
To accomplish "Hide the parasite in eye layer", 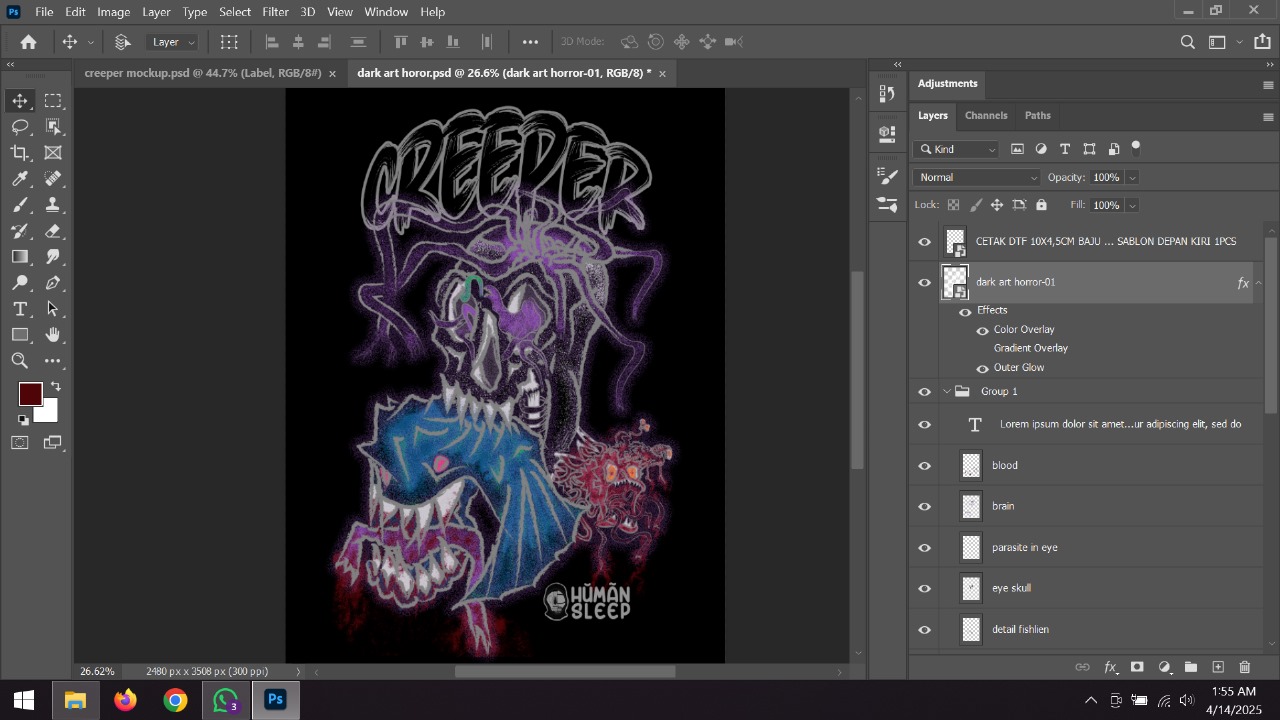I will [x=924, y=548].
